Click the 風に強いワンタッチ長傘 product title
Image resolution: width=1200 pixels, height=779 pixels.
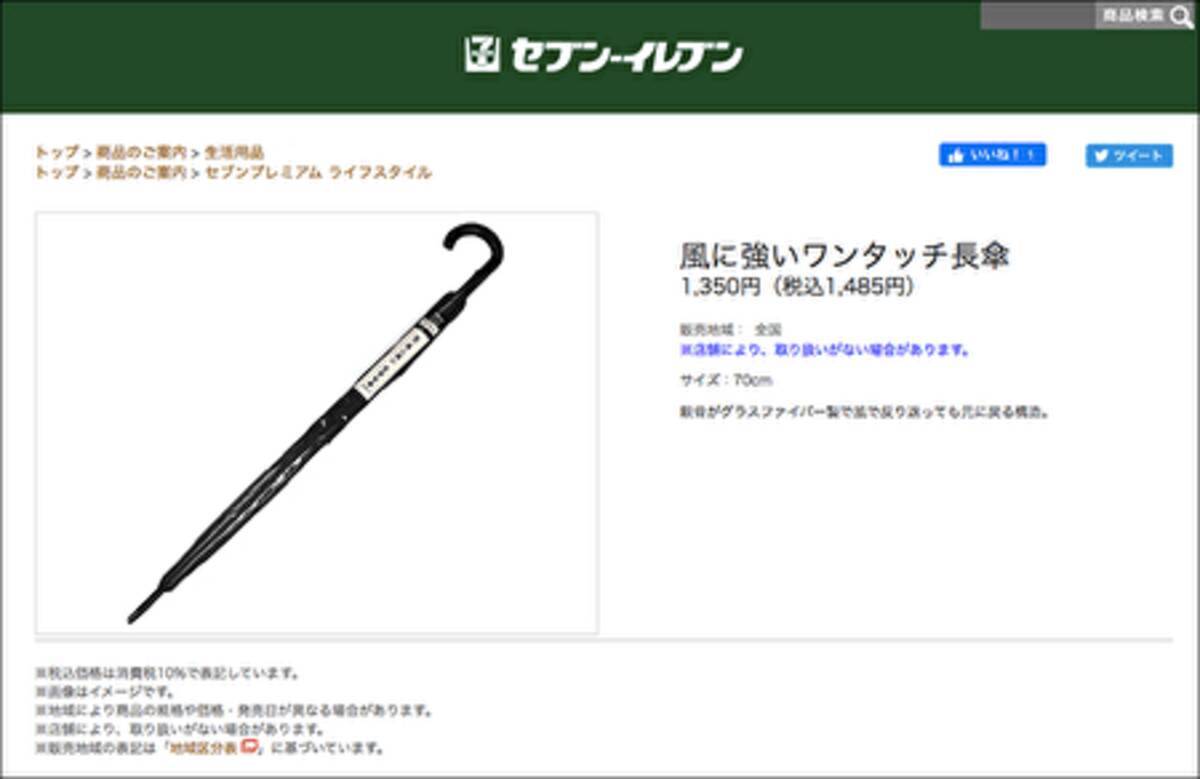tap(844, 255)
